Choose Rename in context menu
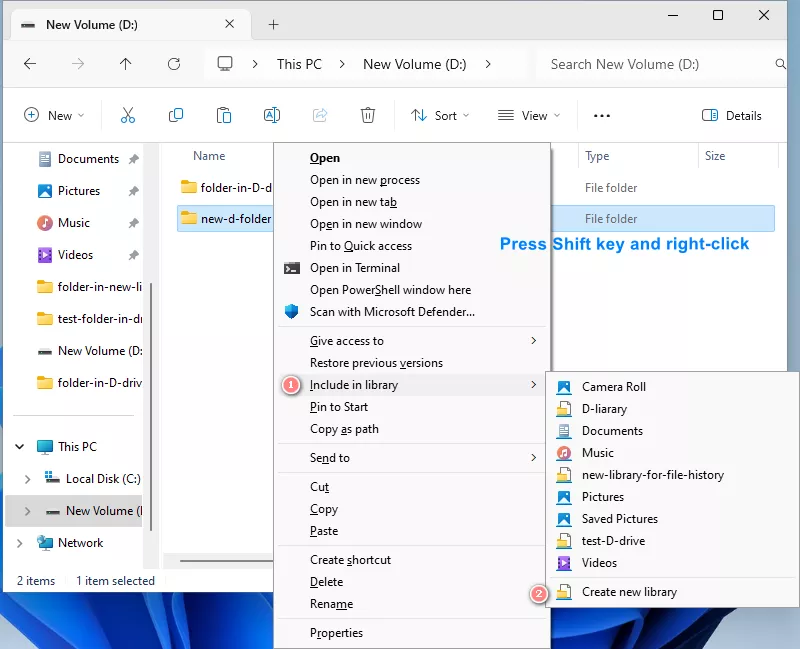This screenshot has height=649, width=800. click(x=412, y=604)
